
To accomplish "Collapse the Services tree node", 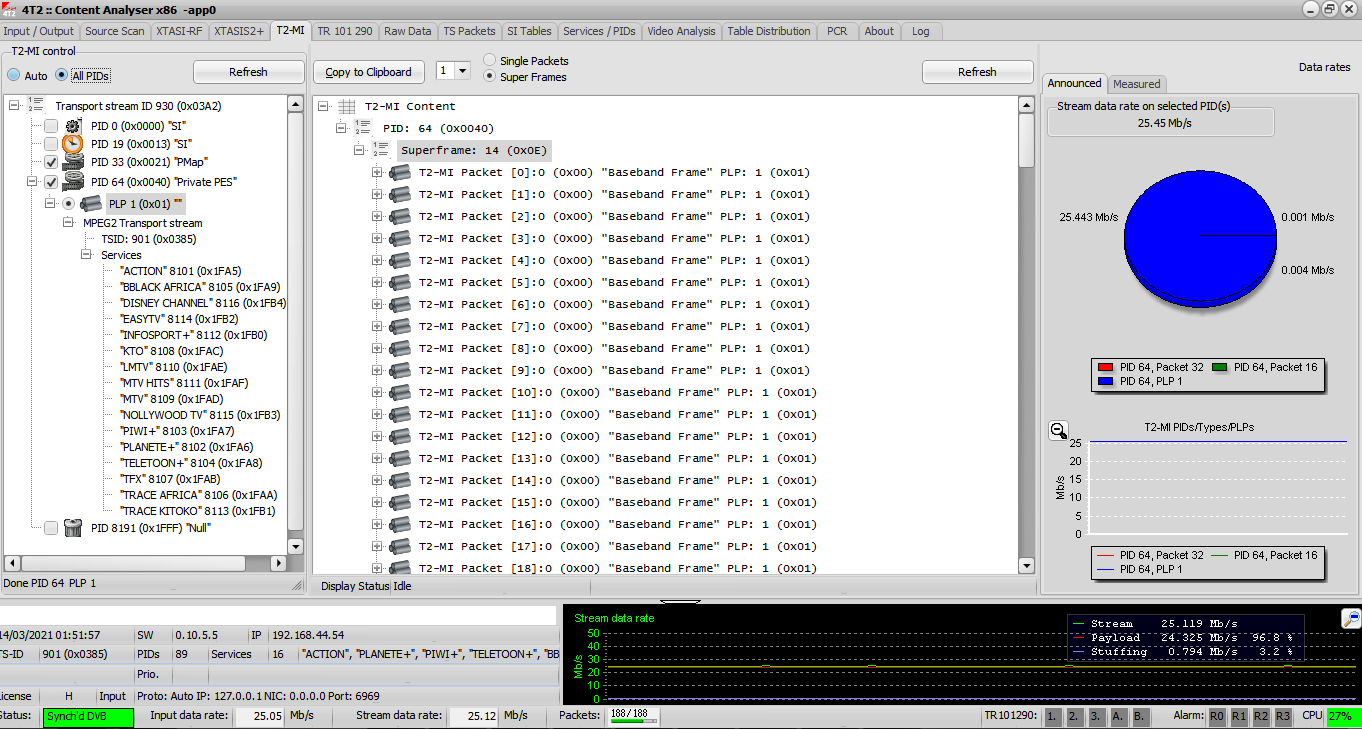I will click(87, 255).
